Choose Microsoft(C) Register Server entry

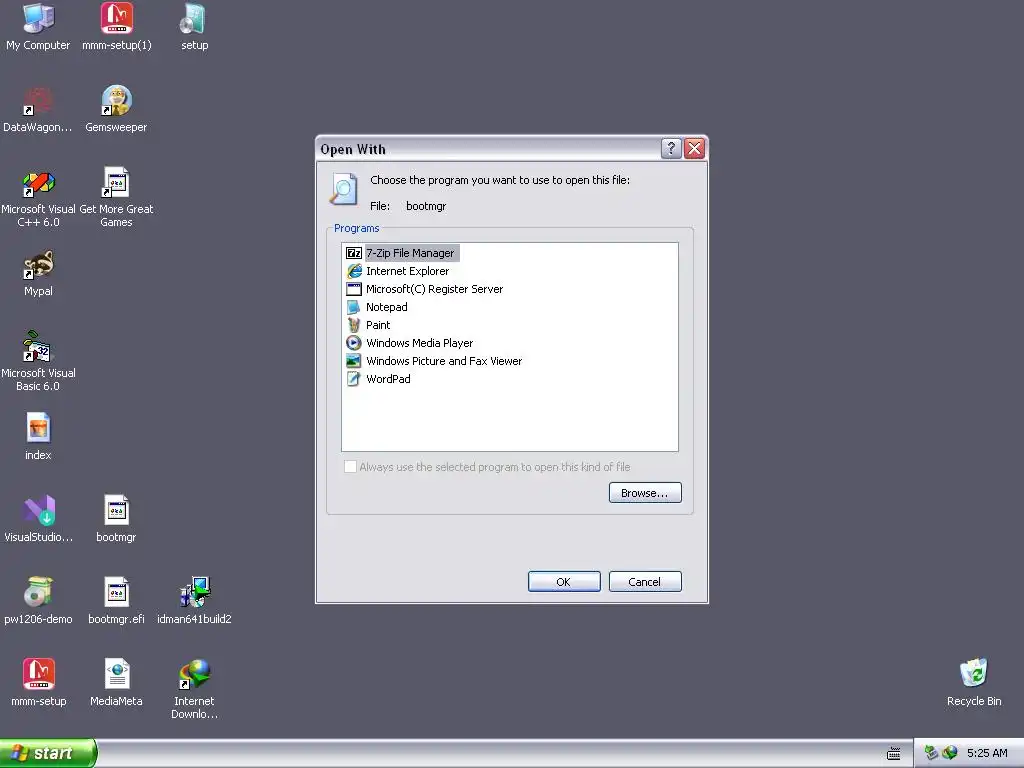tap(434, 289)
